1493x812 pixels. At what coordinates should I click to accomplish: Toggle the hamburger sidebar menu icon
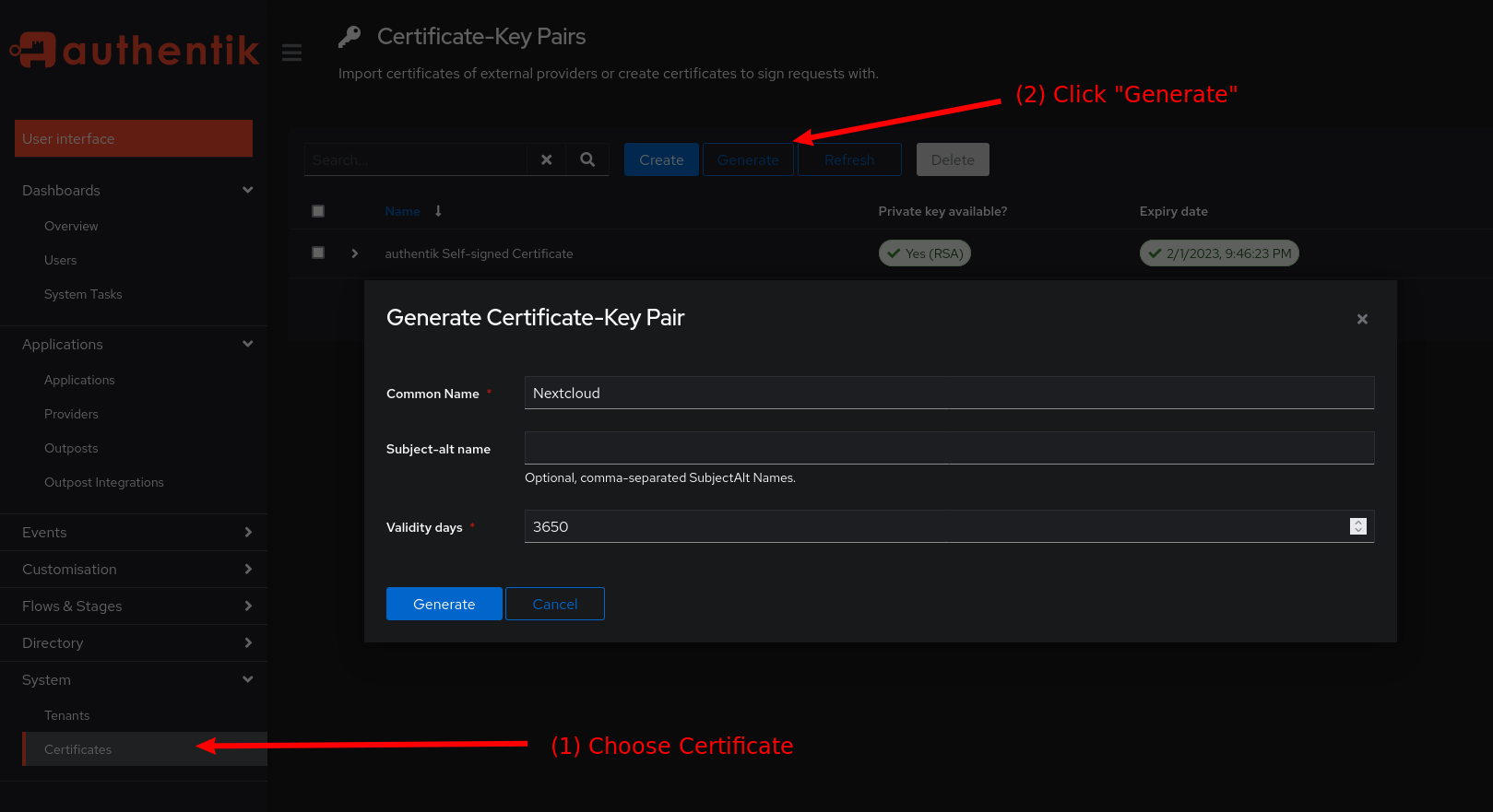point(292,53)
